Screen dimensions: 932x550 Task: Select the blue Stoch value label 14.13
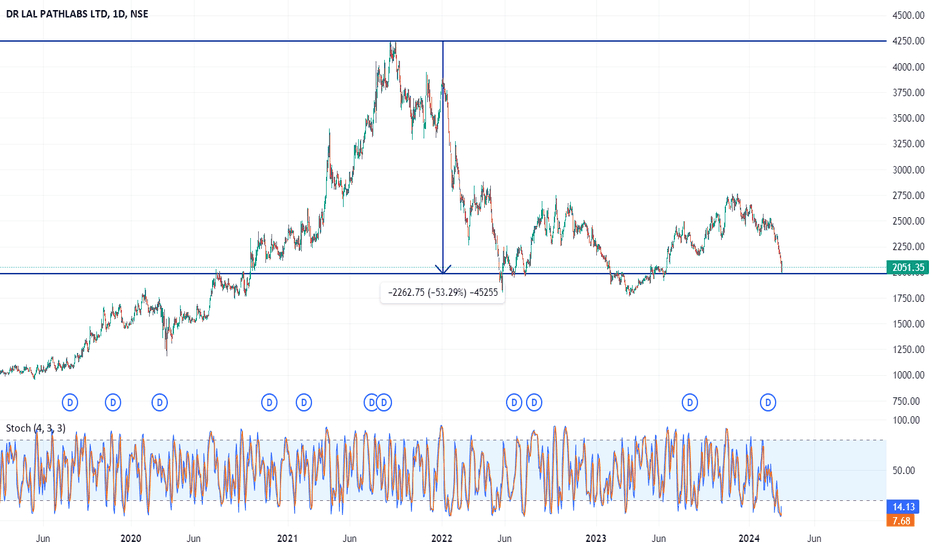coord(902,507)
